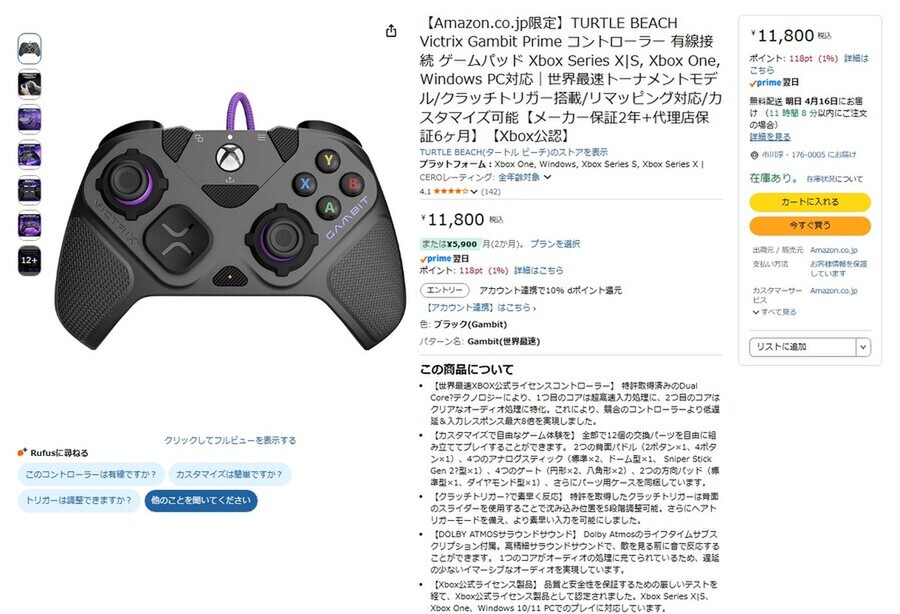Expand the CERO rating chevron
Viewport: 900px width, 614px height.
coord(547,177)
